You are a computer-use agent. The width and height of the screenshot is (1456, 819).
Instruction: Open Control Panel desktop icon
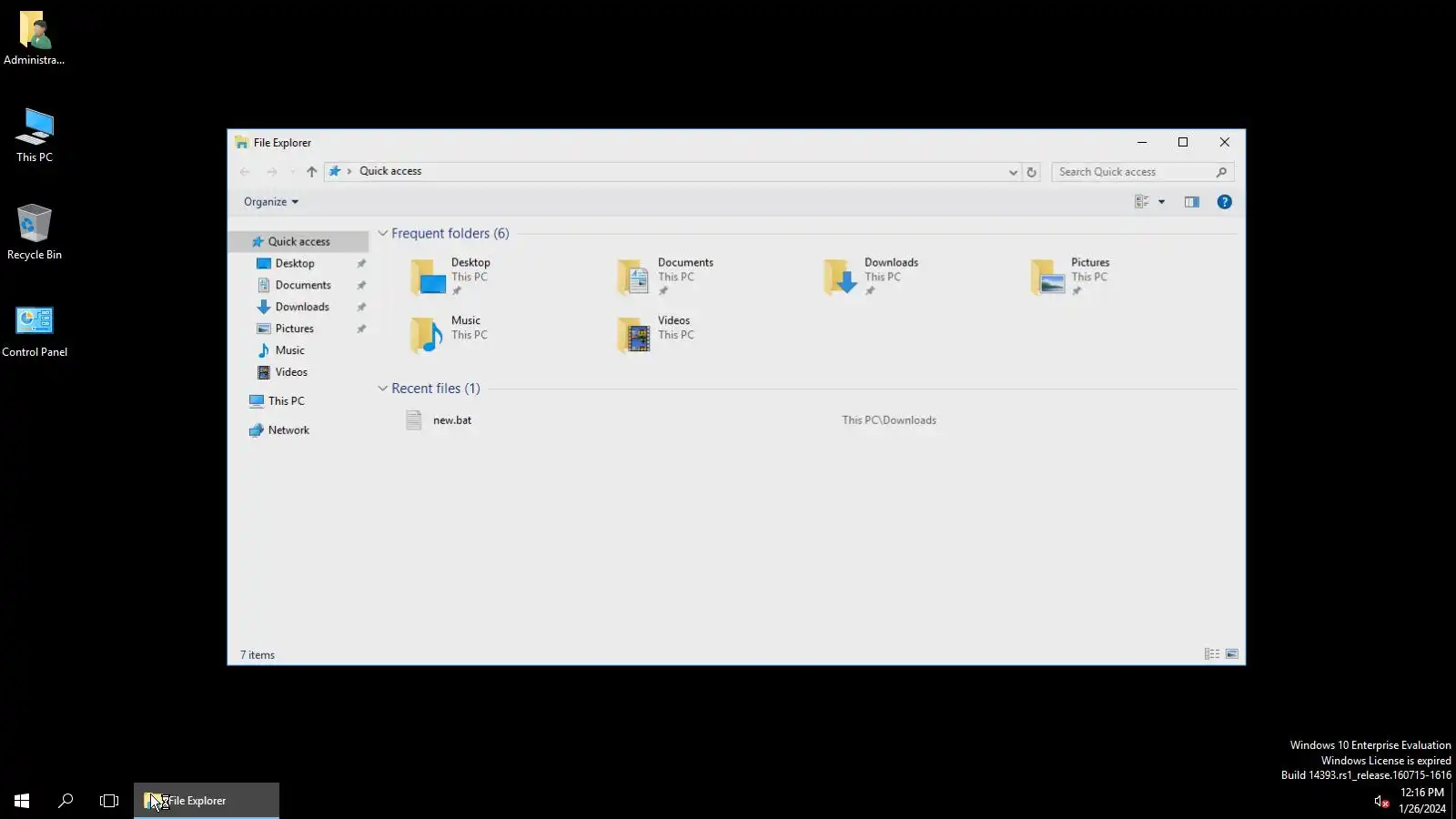click(x=35, y=330)
